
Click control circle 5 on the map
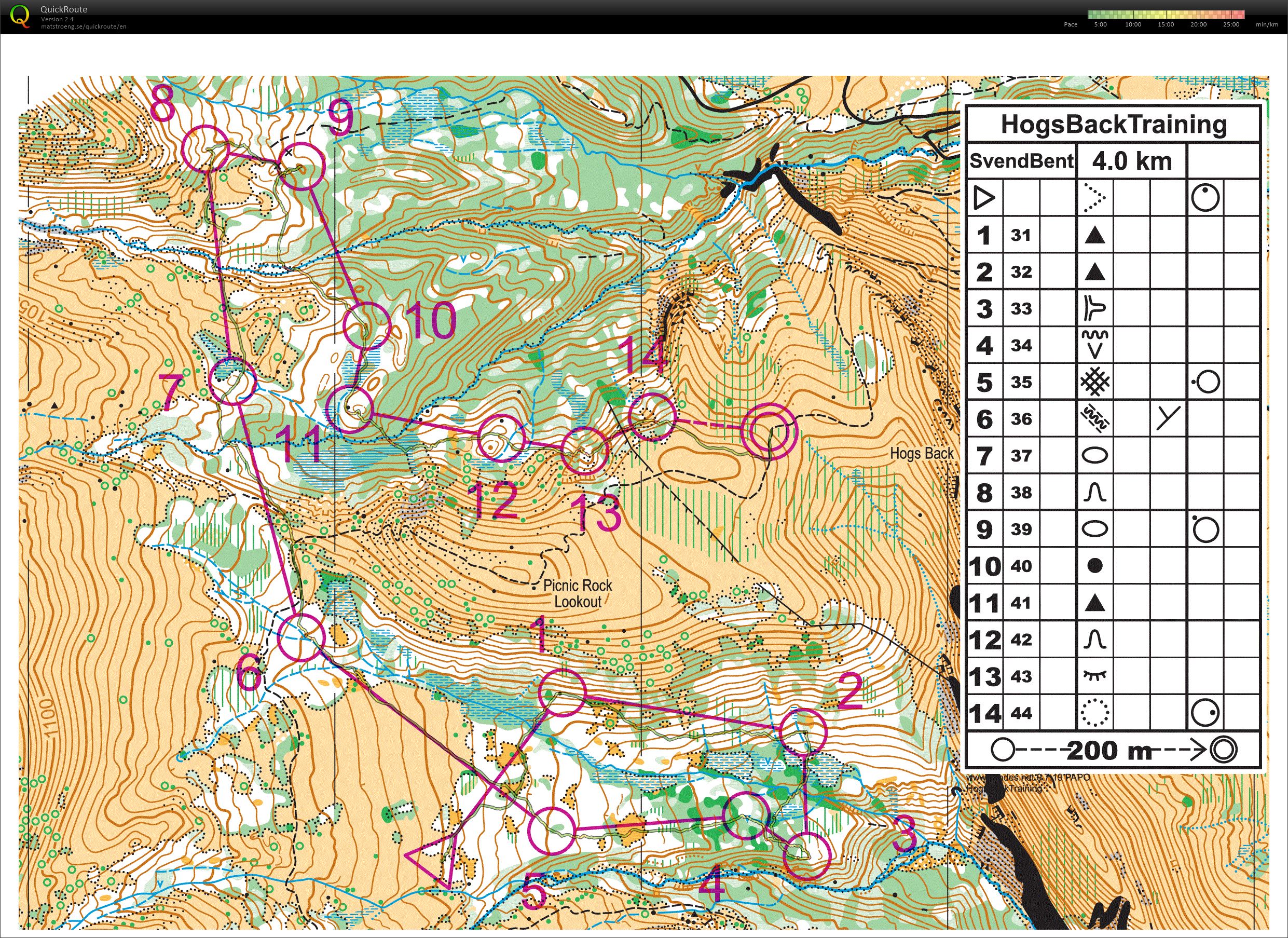point(552,830)
